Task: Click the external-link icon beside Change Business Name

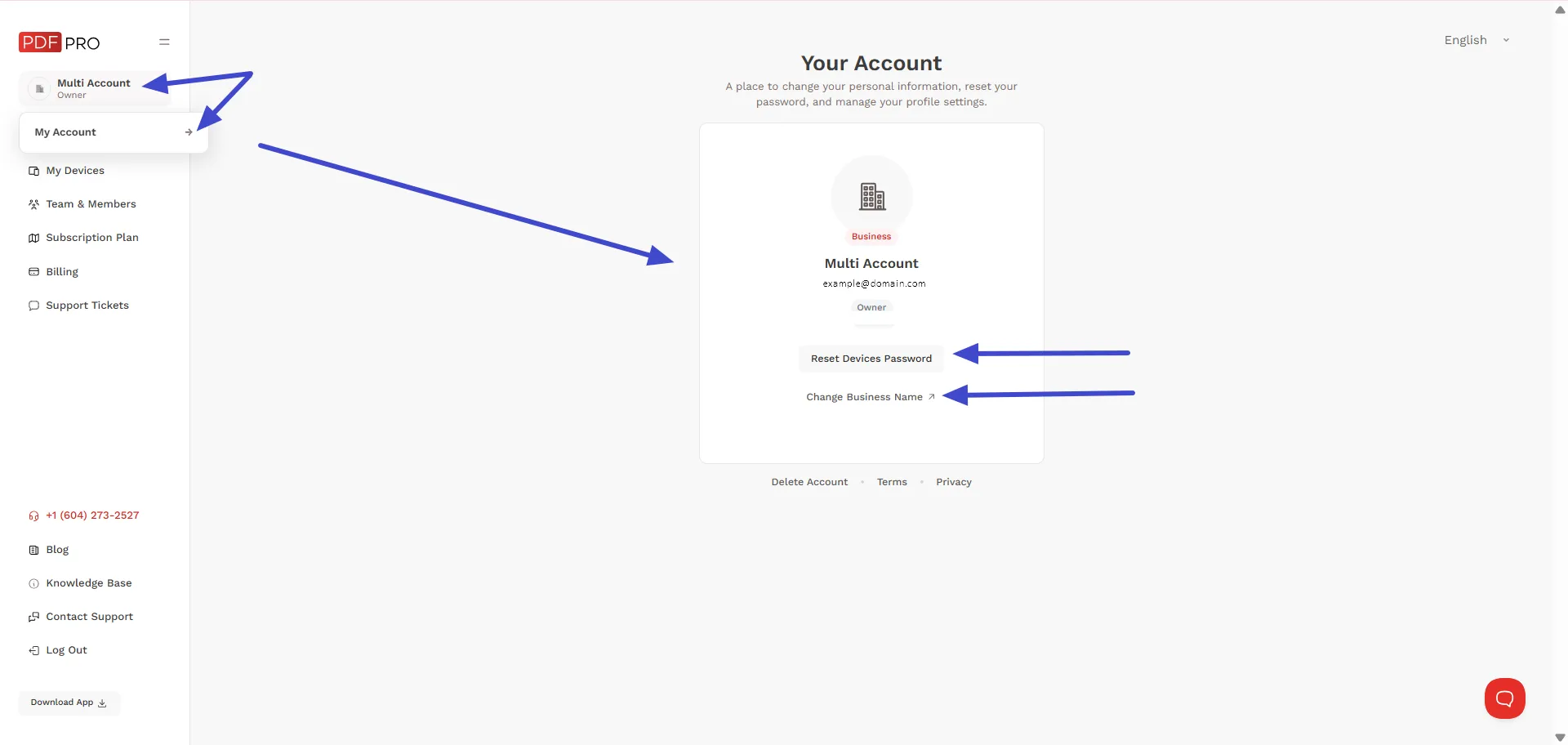Action: (x=931, y=396)
